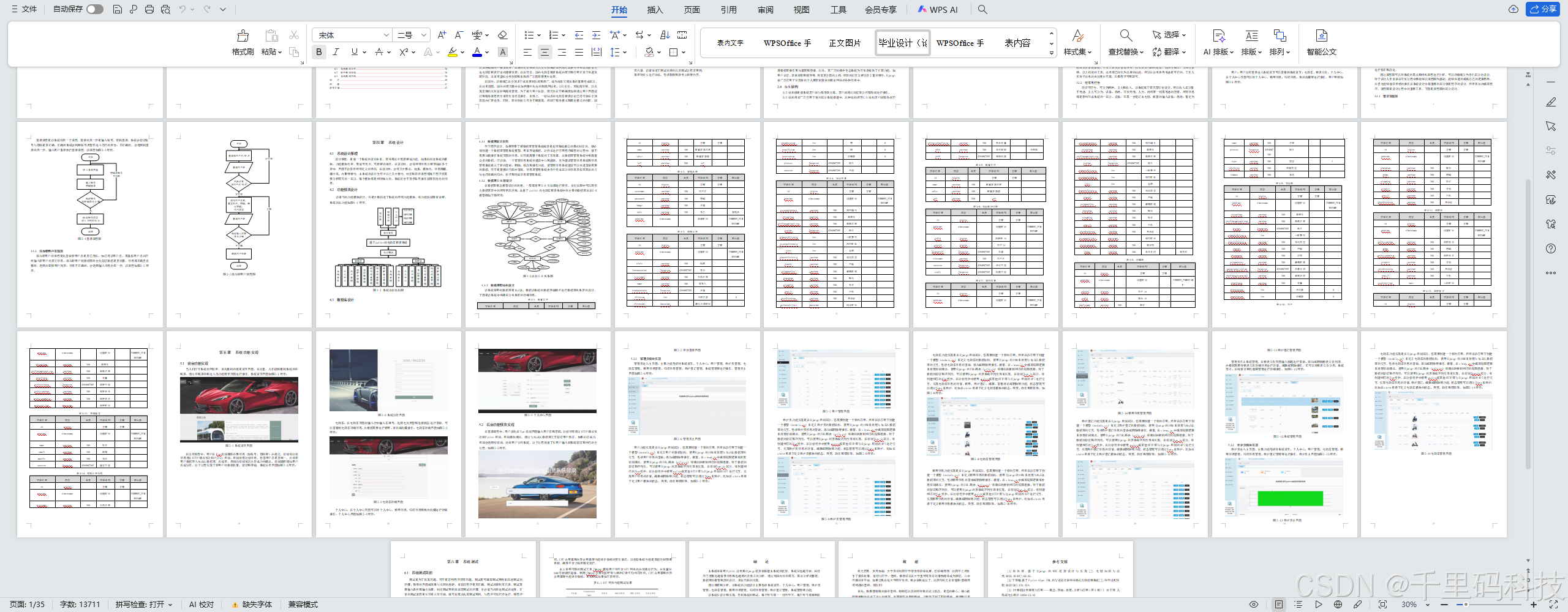Screen dimensions: 1568x612
Task: Click decrease indent icon
Action: (x=579, y=35)
